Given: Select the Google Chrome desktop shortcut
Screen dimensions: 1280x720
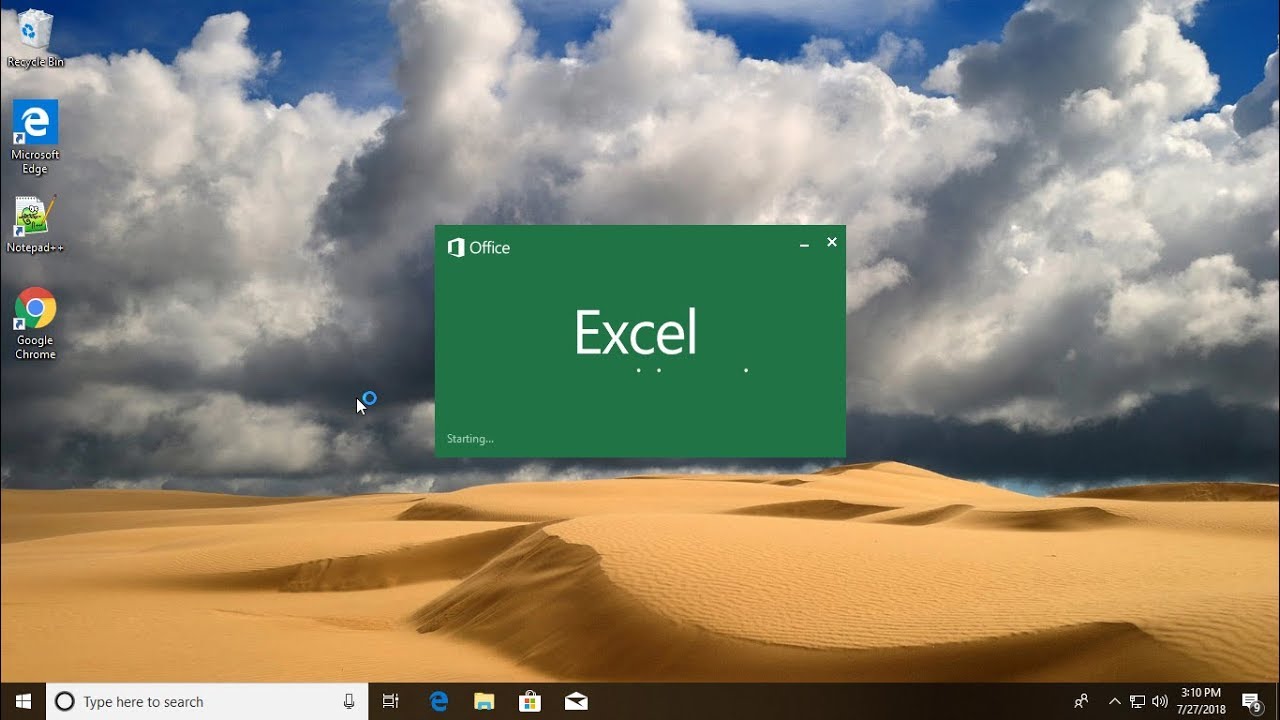Looking at the screenshot, I should pyautogui.click(x=35, y=324).
